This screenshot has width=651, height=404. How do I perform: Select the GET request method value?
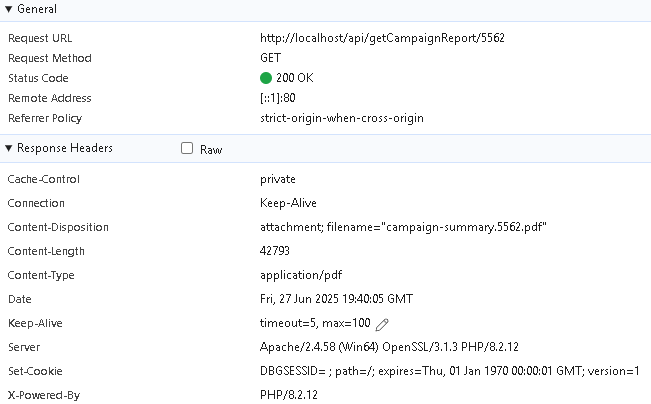[270, 58]
